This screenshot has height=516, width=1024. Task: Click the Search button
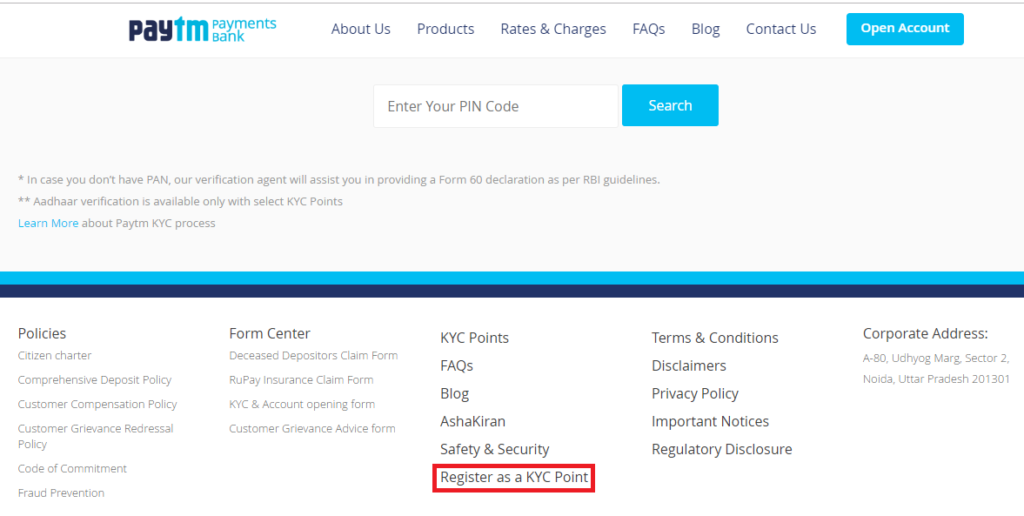[x=670, y=105]
